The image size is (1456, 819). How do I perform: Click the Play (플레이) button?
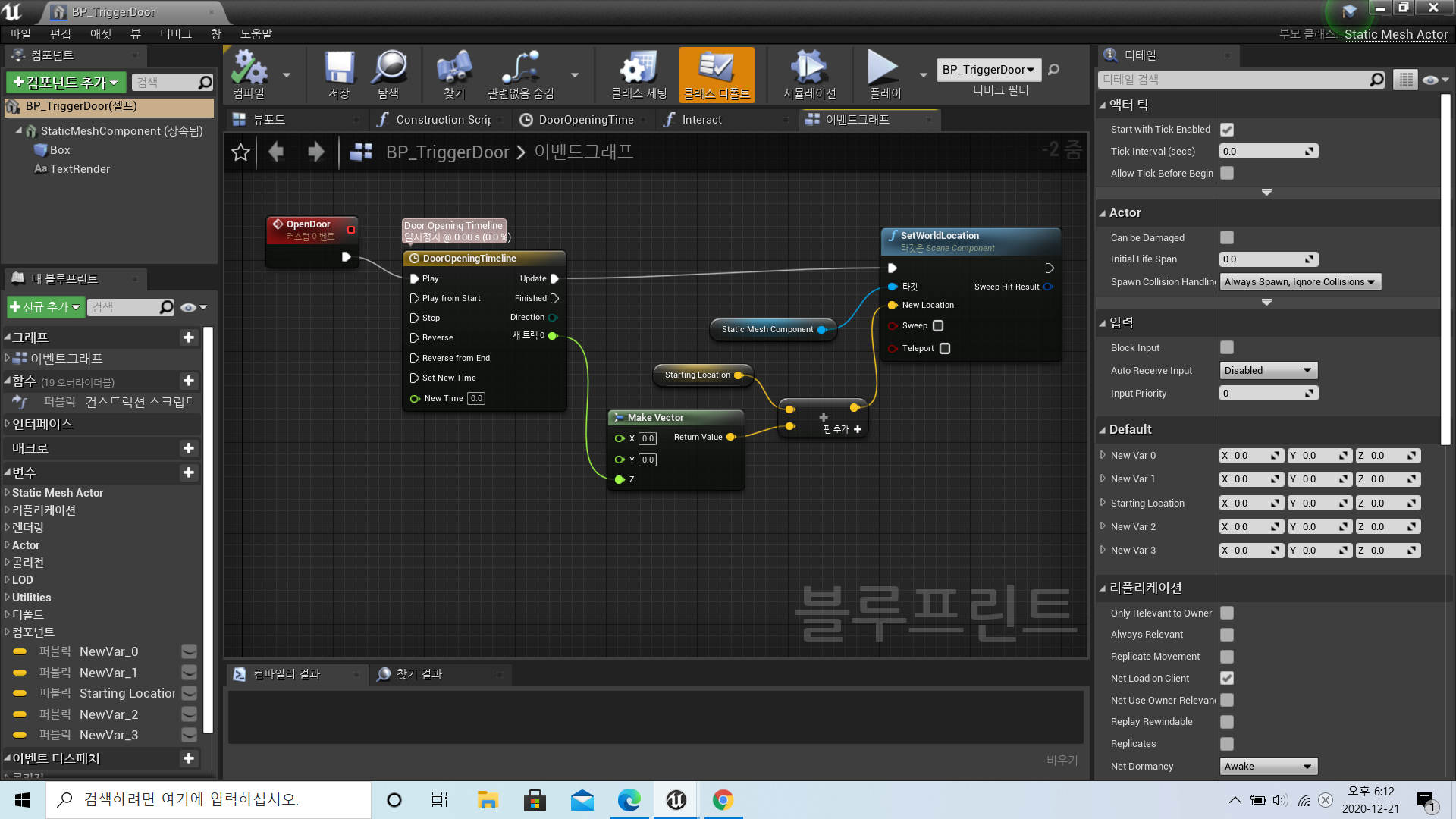884,74
